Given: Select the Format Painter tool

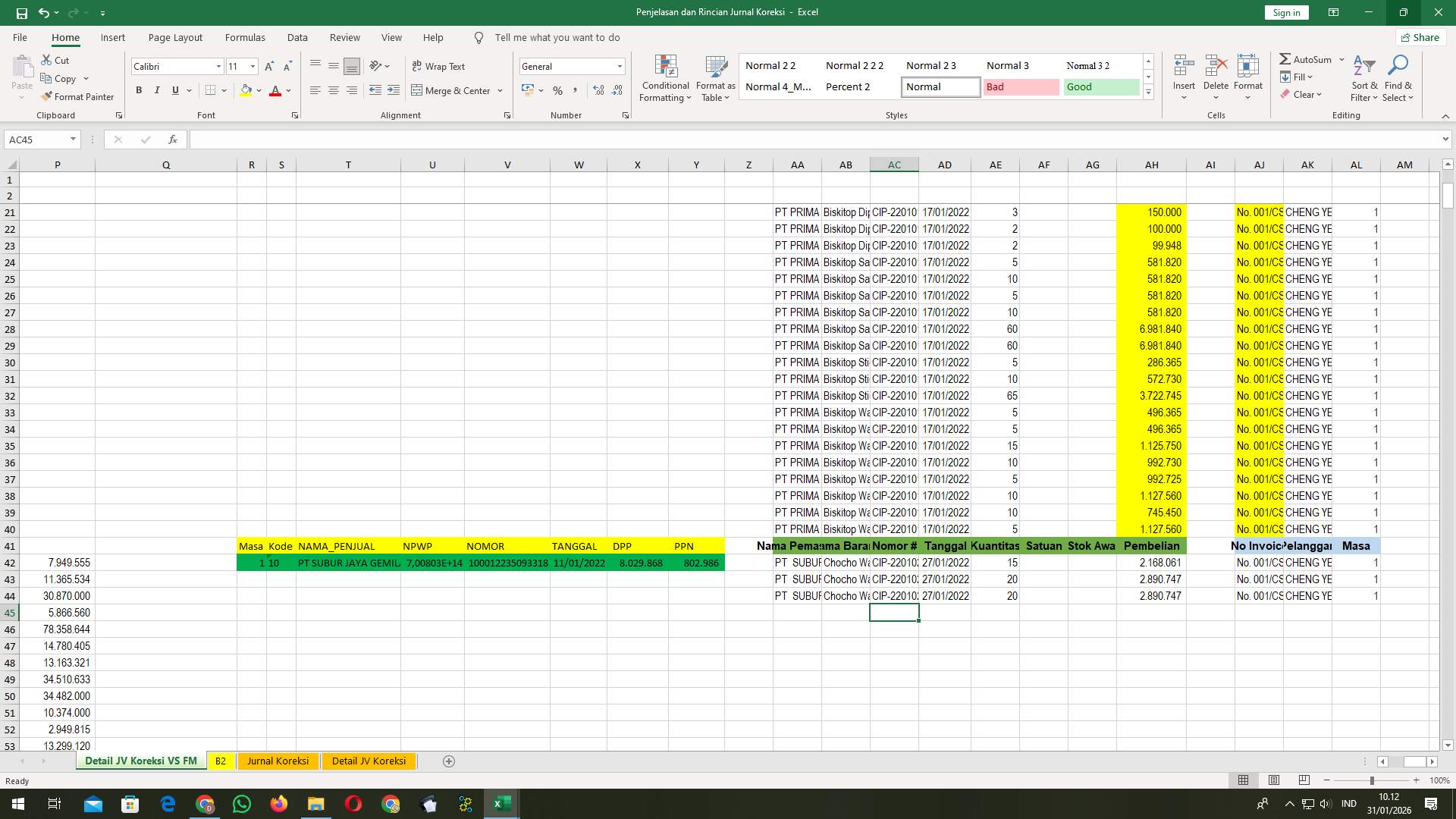Looking at the screenshot, I should 78,96.
